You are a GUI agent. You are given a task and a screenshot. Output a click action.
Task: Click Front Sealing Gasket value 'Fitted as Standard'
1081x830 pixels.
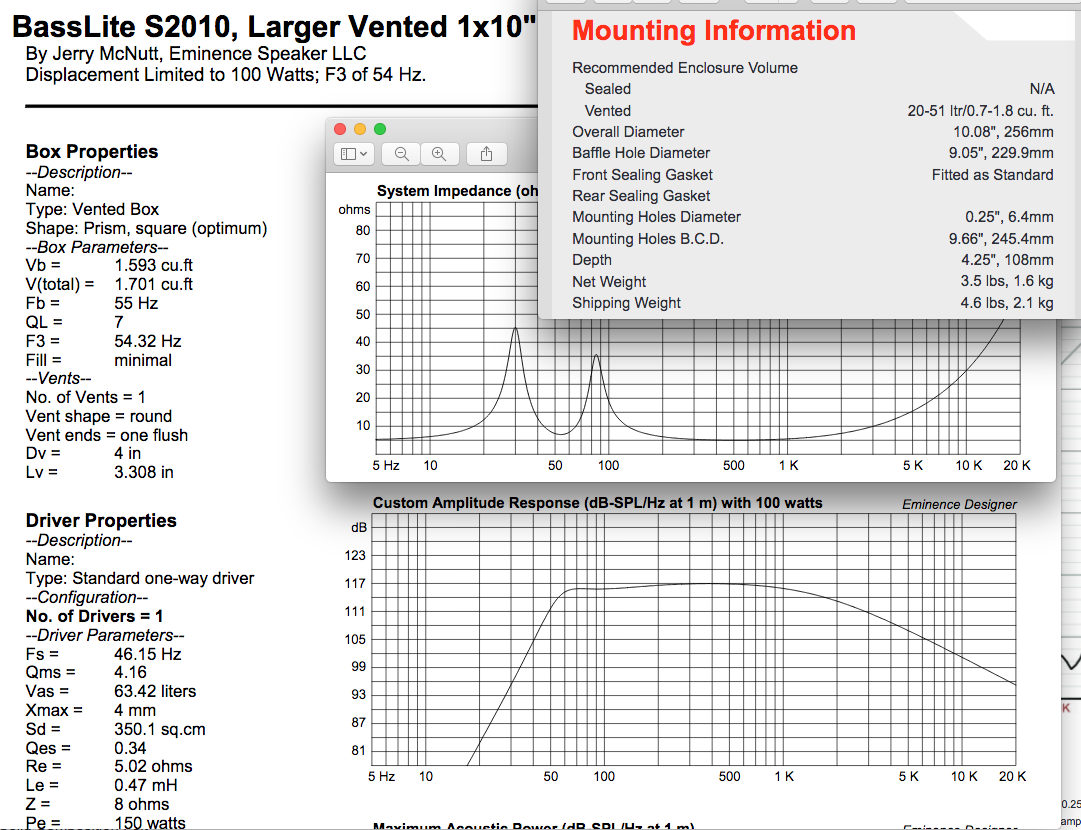[992, 174]
